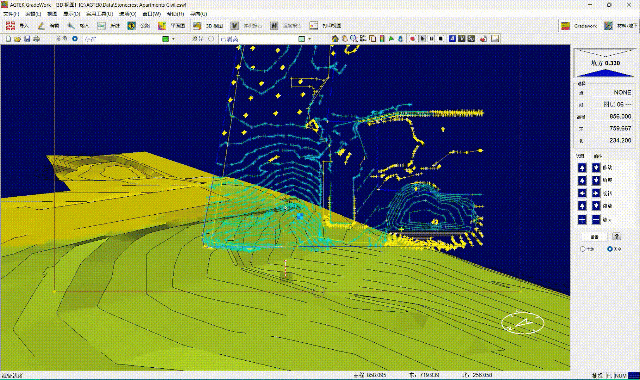Click the first layer name combo box
The image size is (640, 380).
pyautogui.click(x=122, y=39)
